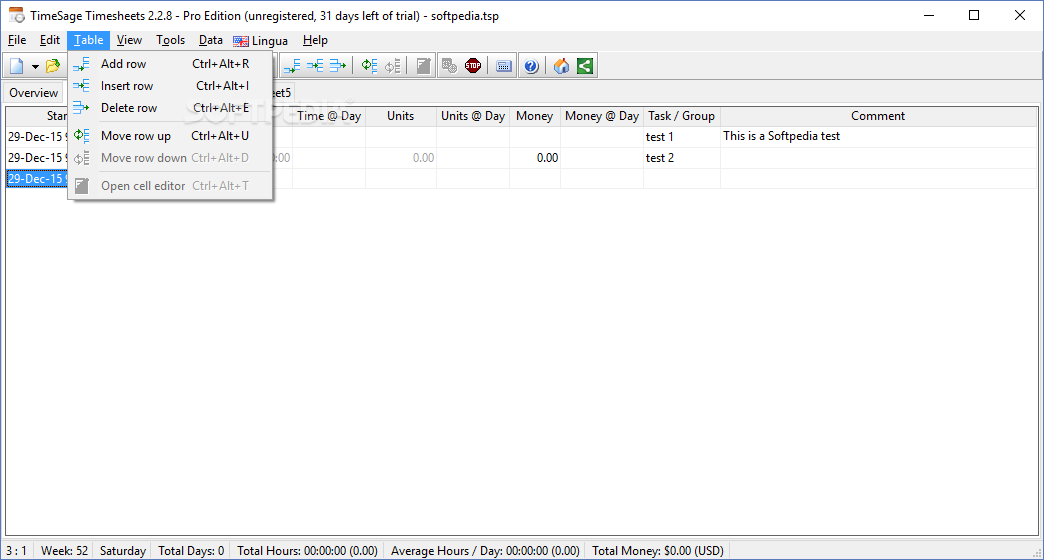Click the calculator toolbar icon

pyautogui.click(x=504, y=66)
